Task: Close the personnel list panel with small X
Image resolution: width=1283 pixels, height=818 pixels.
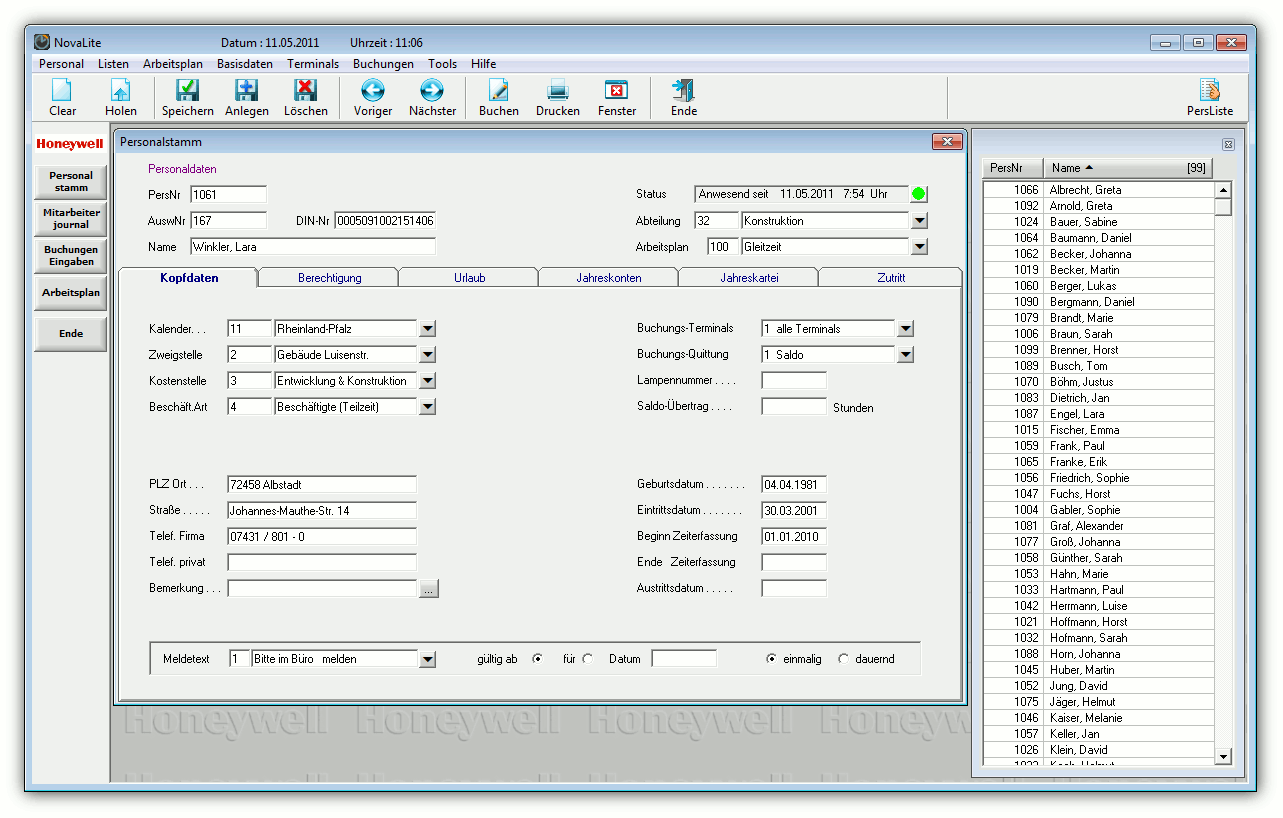Action: pos(1228,144)
